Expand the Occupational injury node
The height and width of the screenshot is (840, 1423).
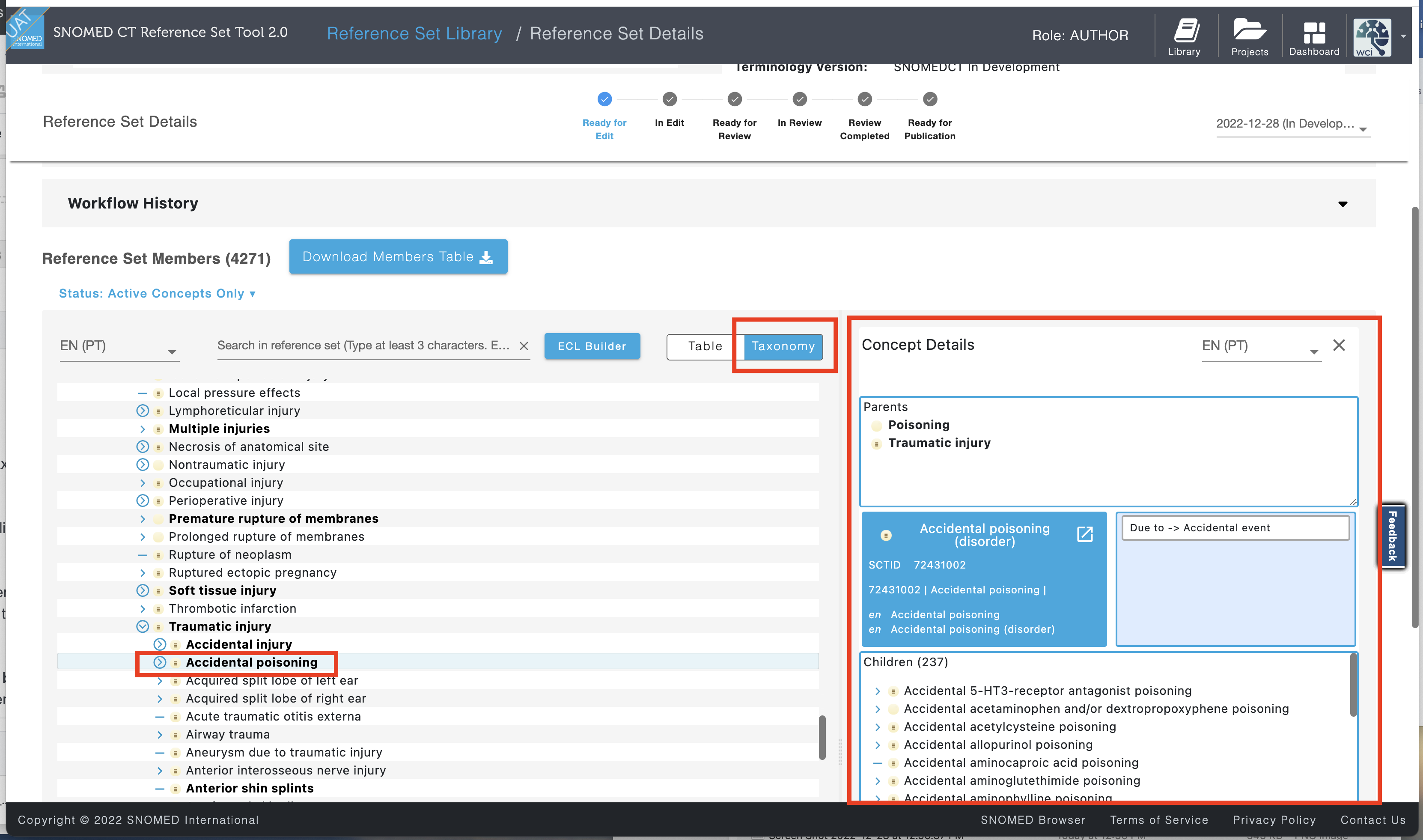tap(143, 483)
